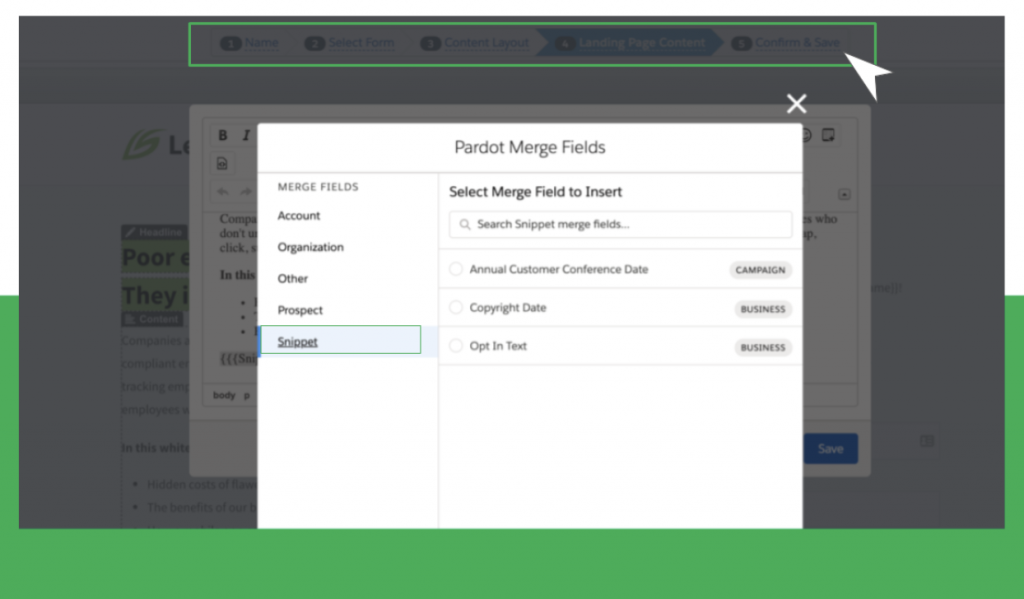Viewport: 1024px width, 599px height.
Task: Click the body tag in the editor path bar
Action: click(x=224, y=395)
